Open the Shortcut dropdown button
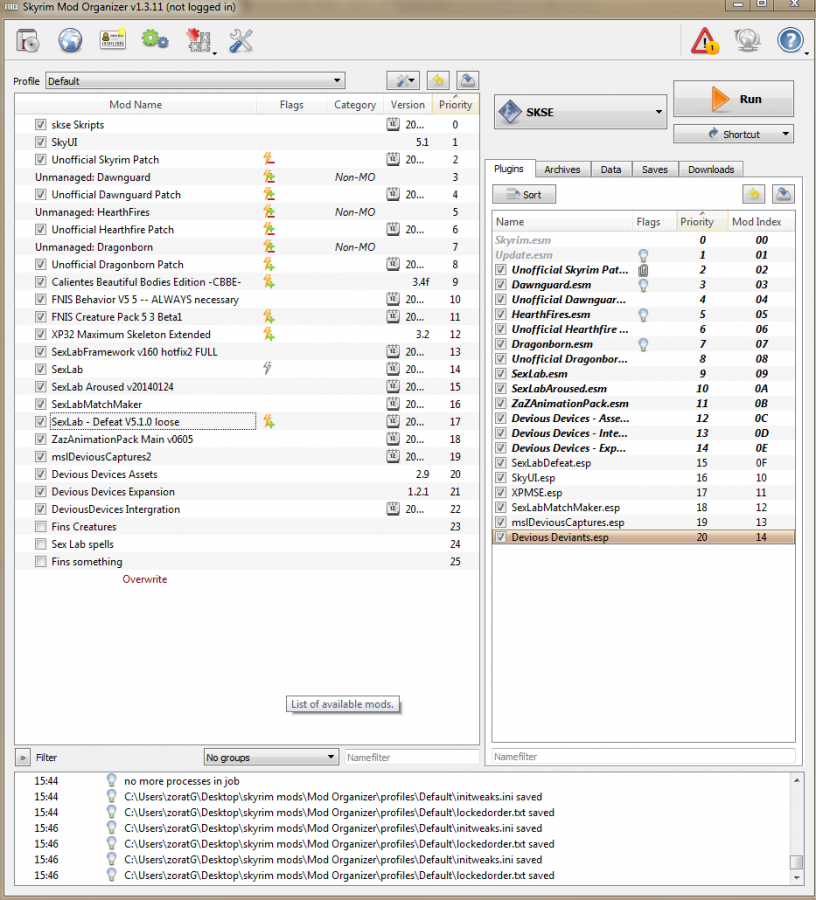The width and height of the screenshot is (816, 900). point(733,134)
